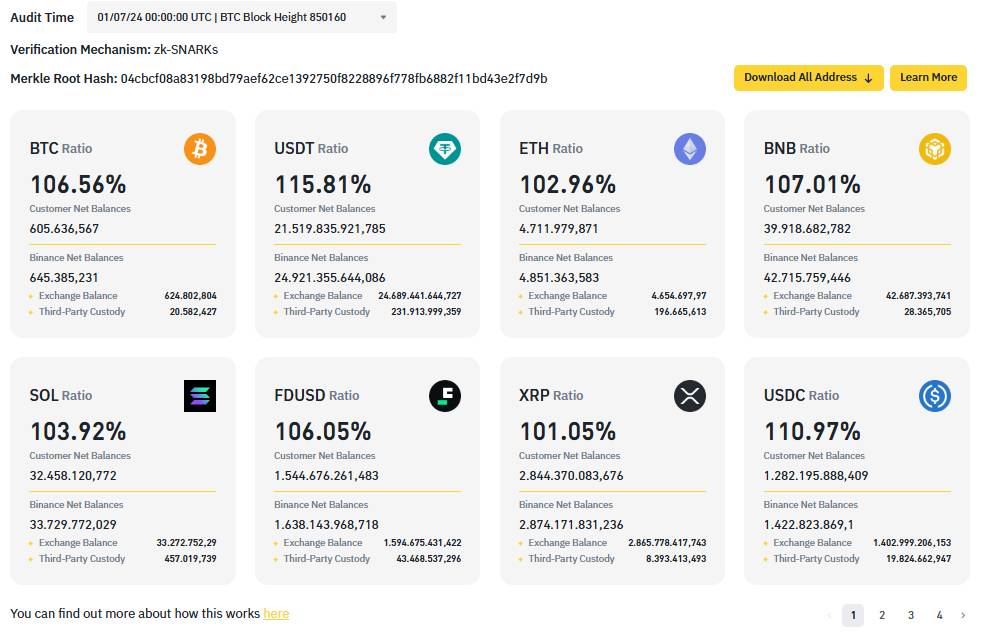Click SOL exchange balance value 33.272.752,29

(187, 543)
